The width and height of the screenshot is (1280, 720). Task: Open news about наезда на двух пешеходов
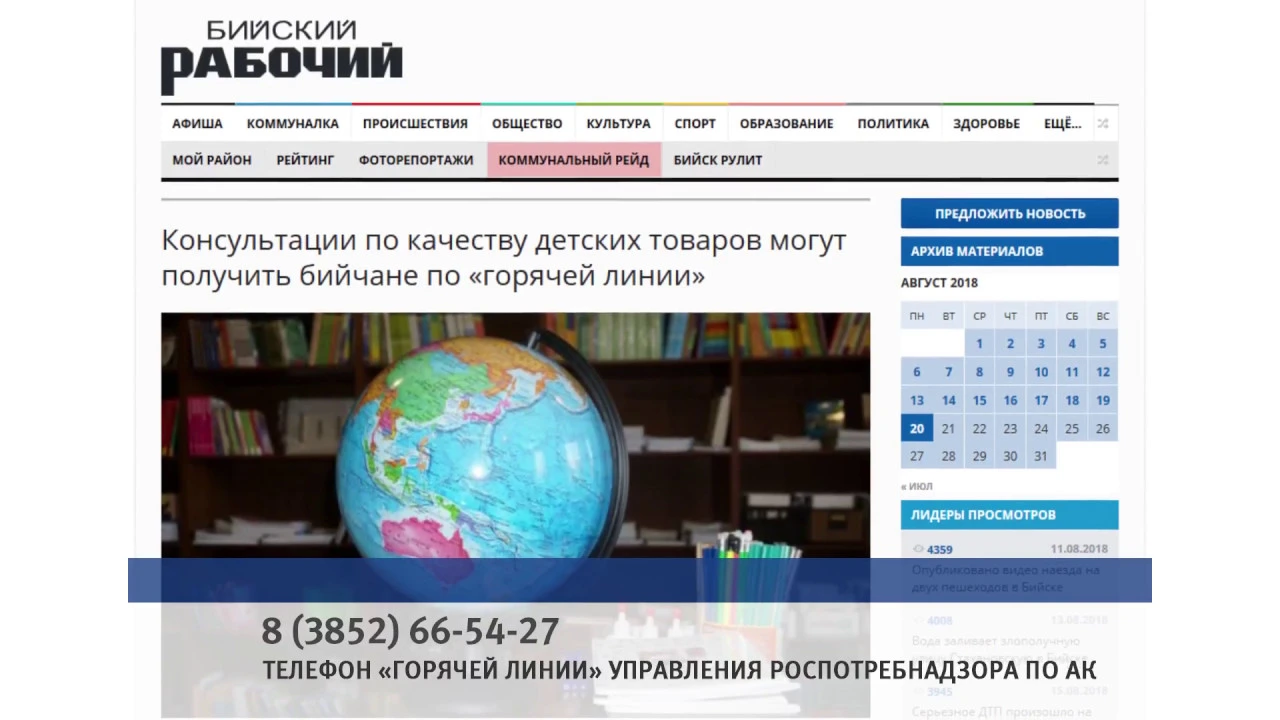(x=1005, y=579)
